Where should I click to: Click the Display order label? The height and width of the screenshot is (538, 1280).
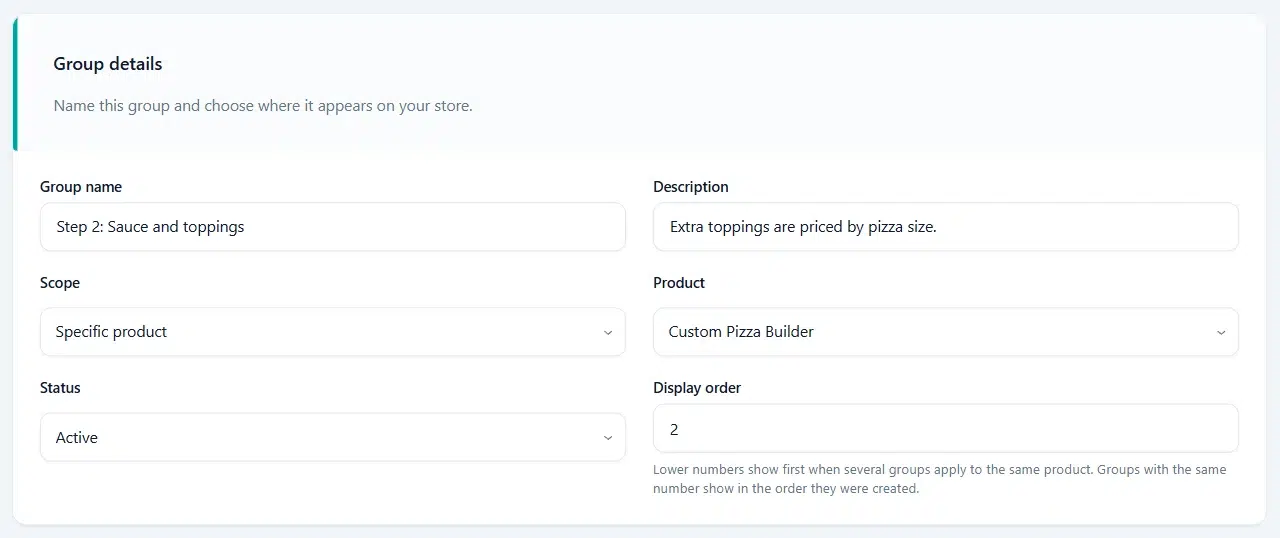click(697, 388)
